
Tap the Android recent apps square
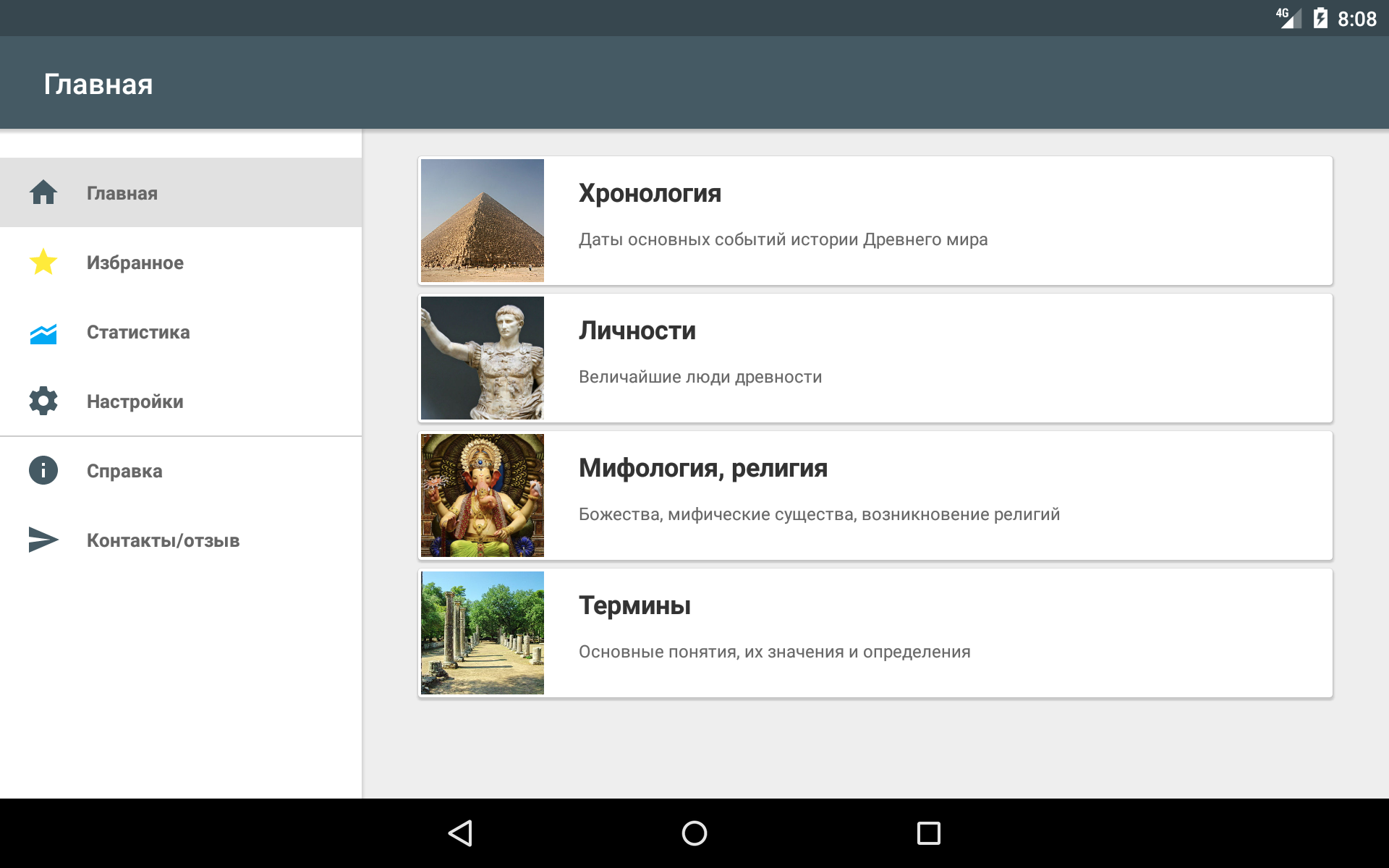click(x=929, y=833)
